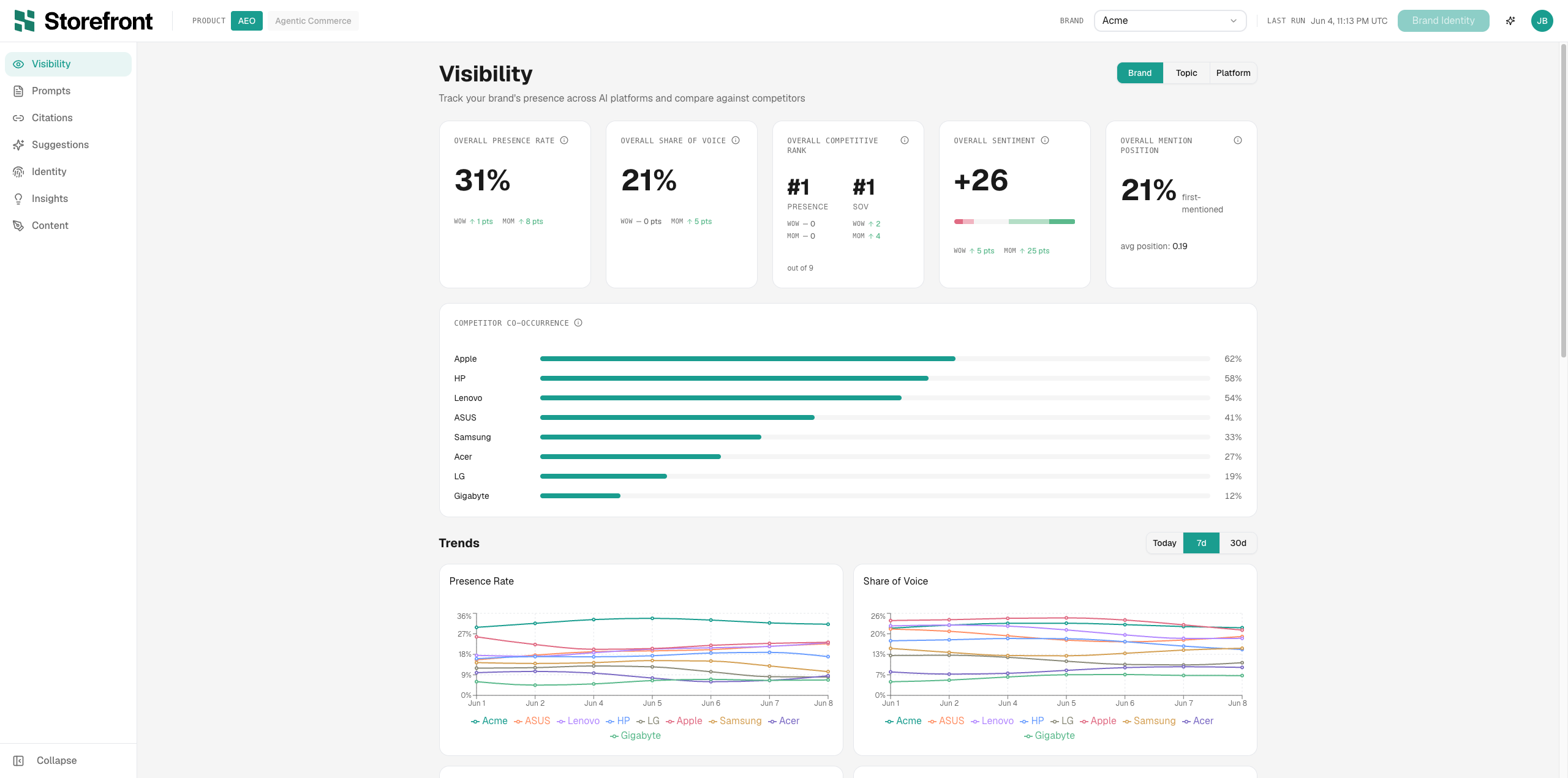Open the Brand dropdown showing Acme

pyautogui.click(x=1170, y=21)
